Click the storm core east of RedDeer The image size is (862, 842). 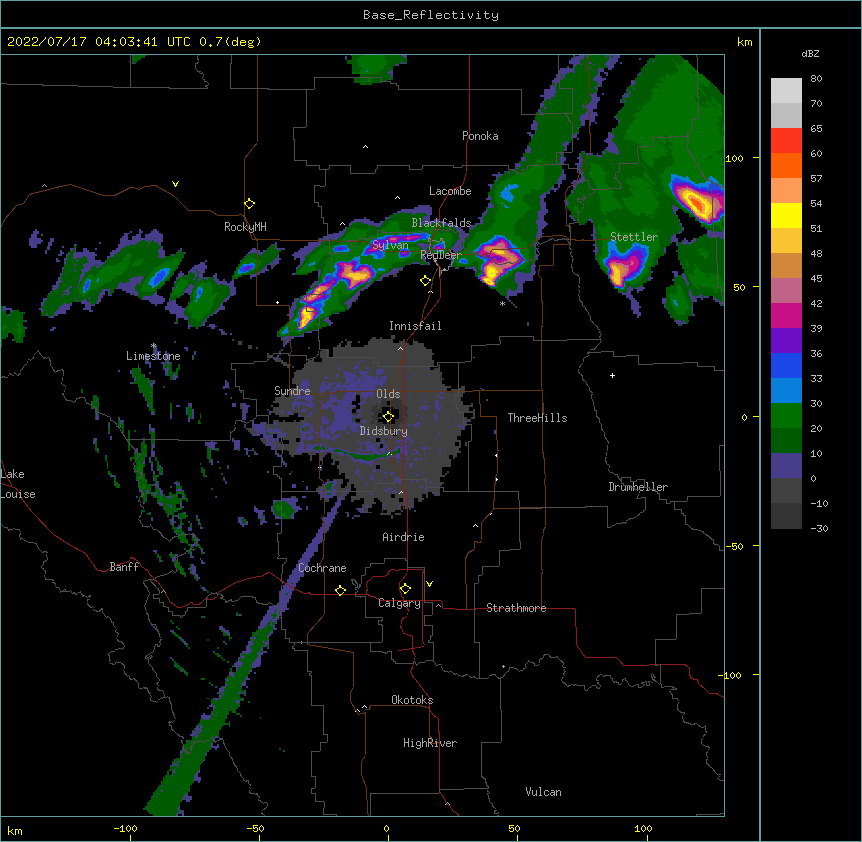coord(496,260)
